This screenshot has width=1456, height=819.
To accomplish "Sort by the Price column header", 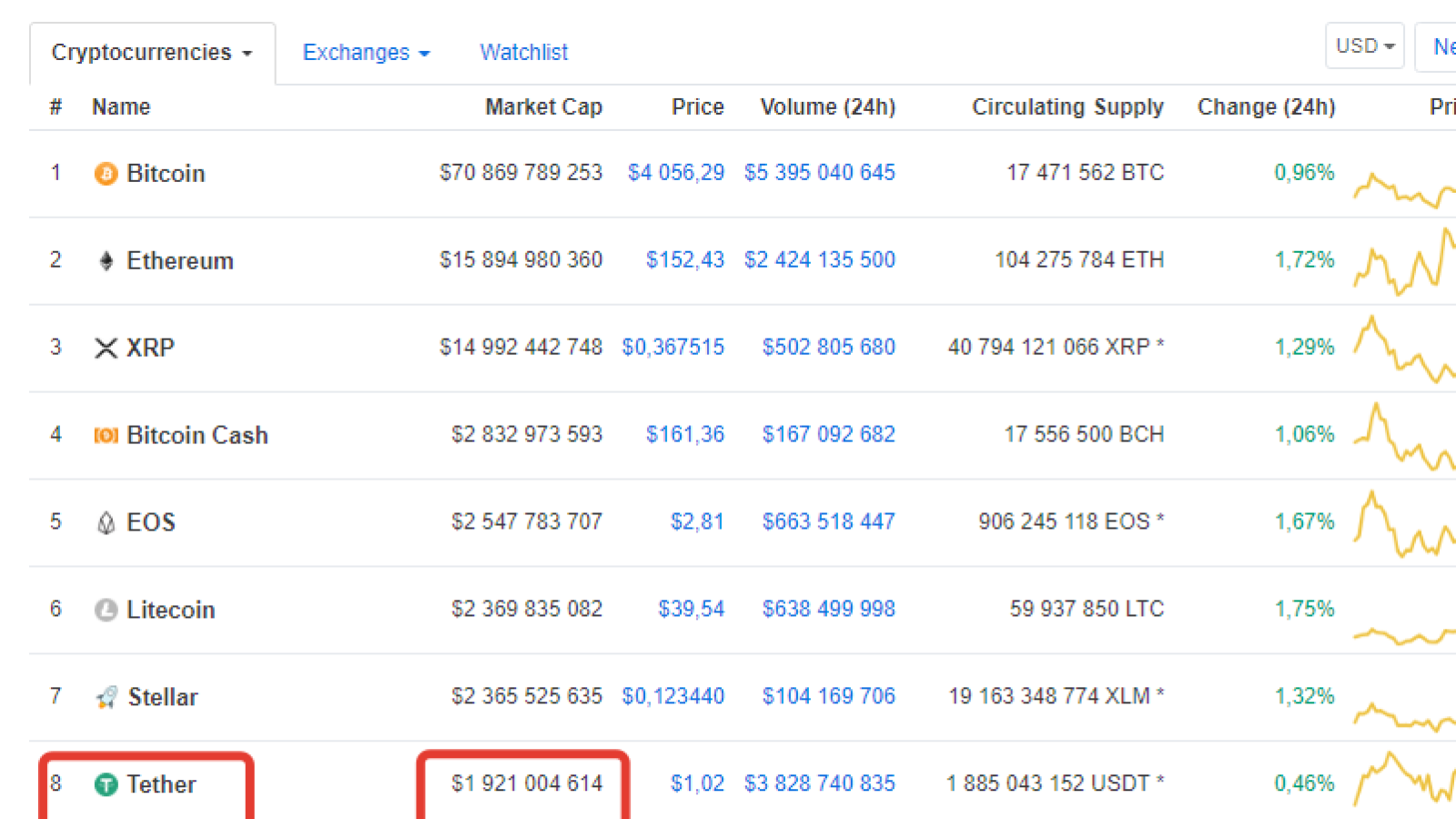I will coord(698,107).
